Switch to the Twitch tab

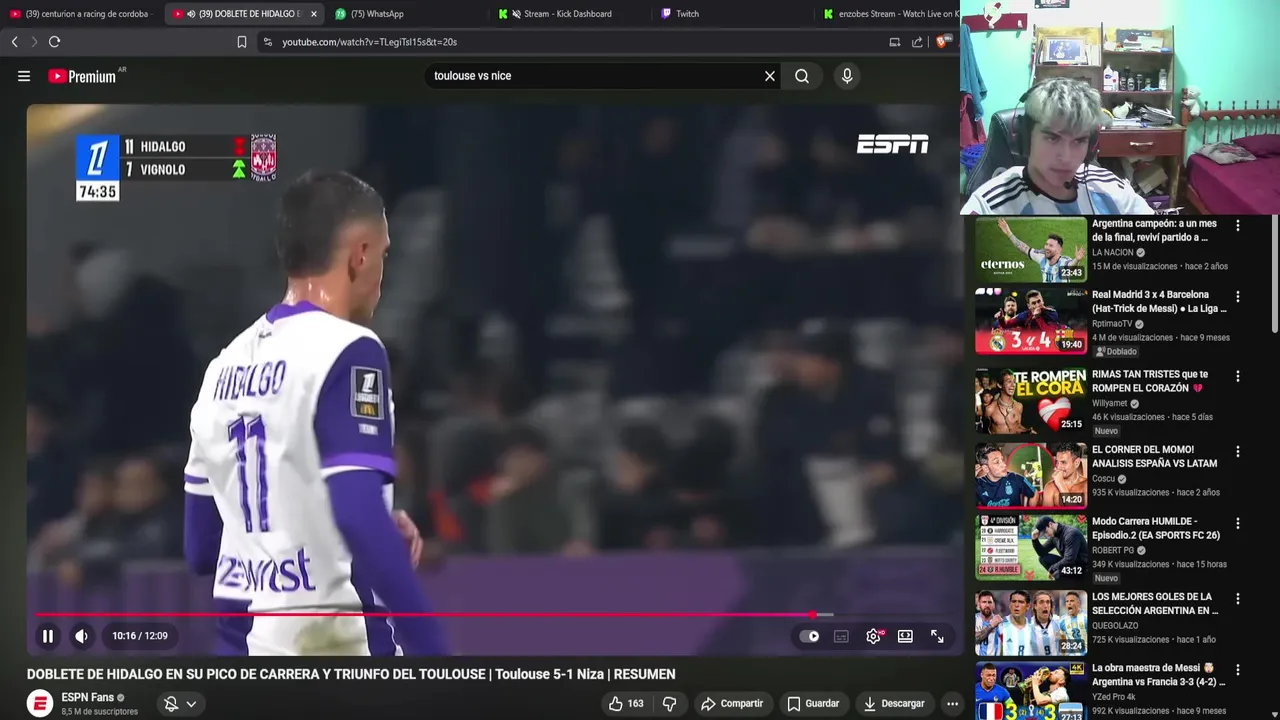click(x=687, y=14)
